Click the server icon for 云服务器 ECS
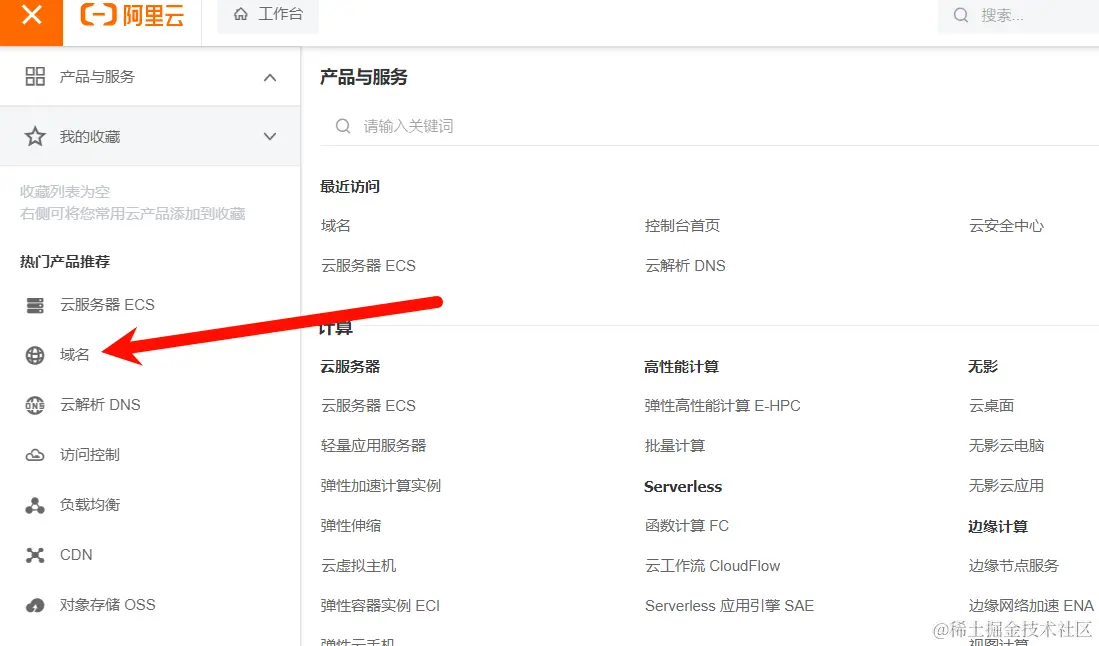This screenshot has height=646, width=1099. coord(35,305)
